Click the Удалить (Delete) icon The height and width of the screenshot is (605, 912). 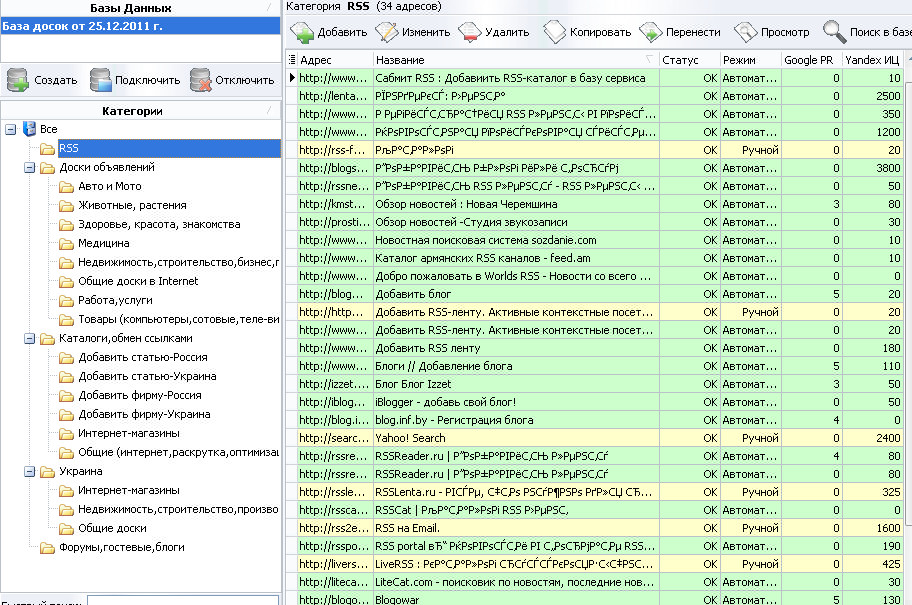click(469, 32)
